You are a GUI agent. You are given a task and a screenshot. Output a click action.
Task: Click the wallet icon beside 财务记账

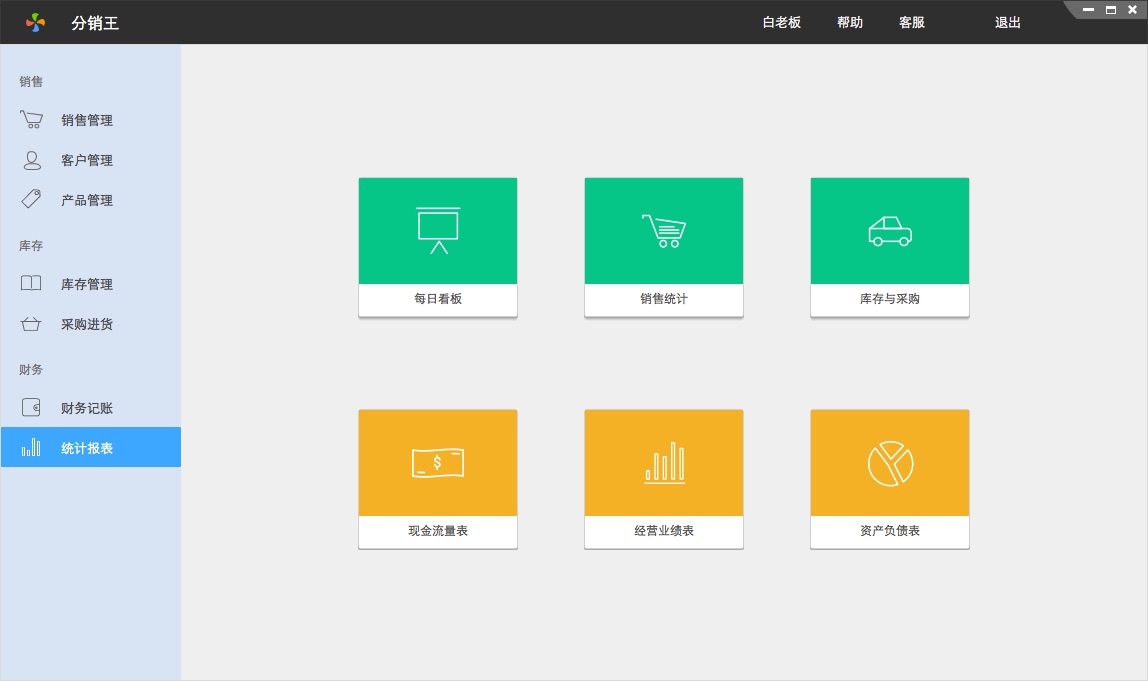(x=31, y=408)
